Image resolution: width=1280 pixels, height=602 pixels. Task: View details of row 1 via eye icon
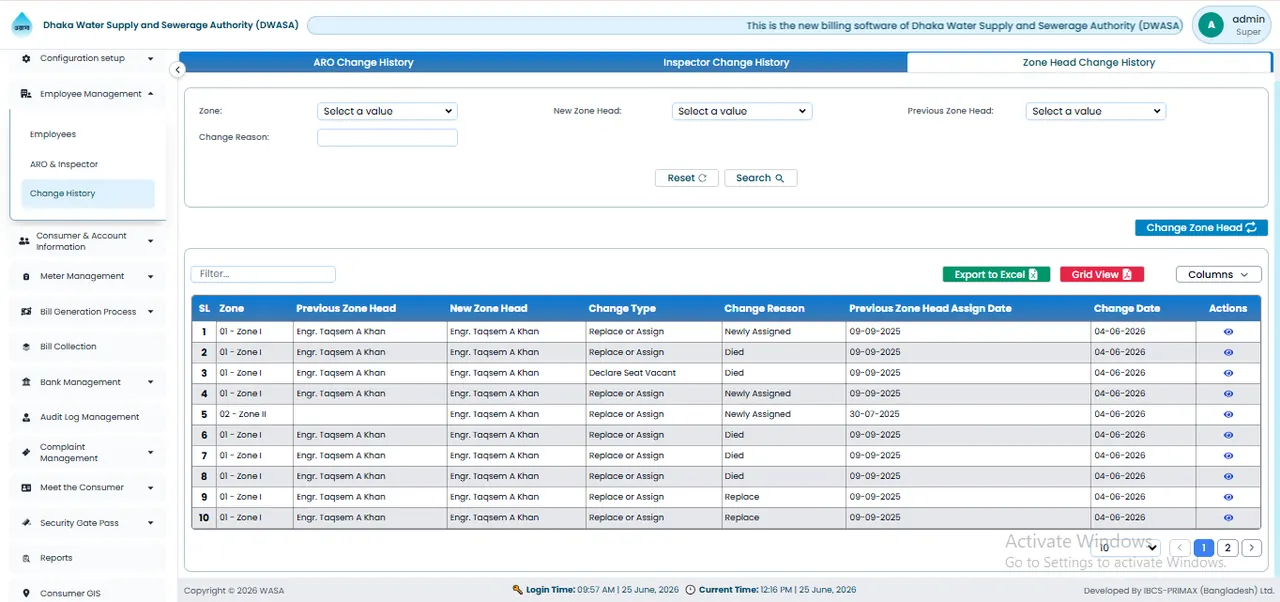(1228, 332)
